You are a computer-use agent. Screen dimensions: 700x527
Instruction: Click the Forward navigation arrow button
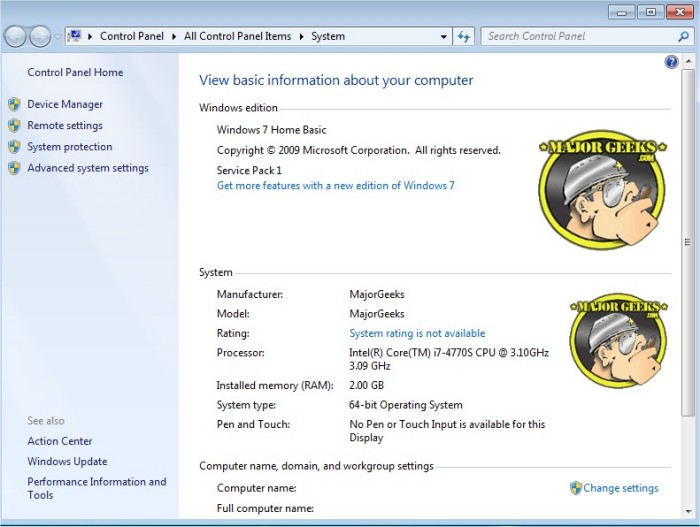pos(40,37)
